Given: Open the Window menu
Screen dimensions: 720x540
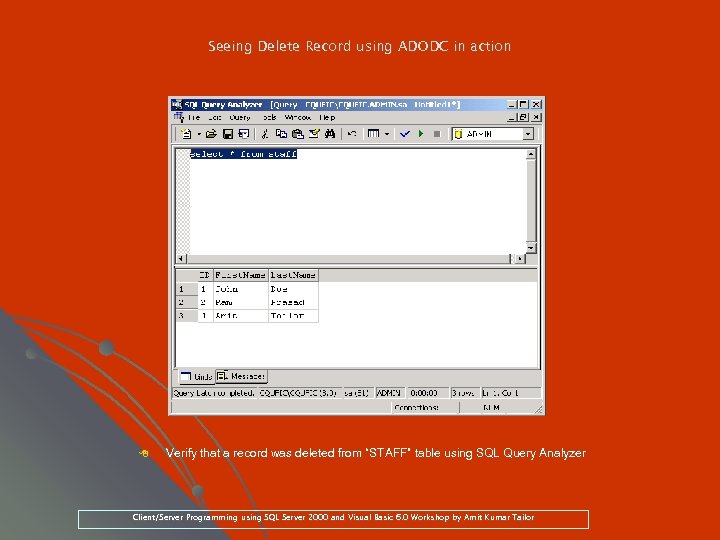Looking at the screenshot, I should pos(298,118).
